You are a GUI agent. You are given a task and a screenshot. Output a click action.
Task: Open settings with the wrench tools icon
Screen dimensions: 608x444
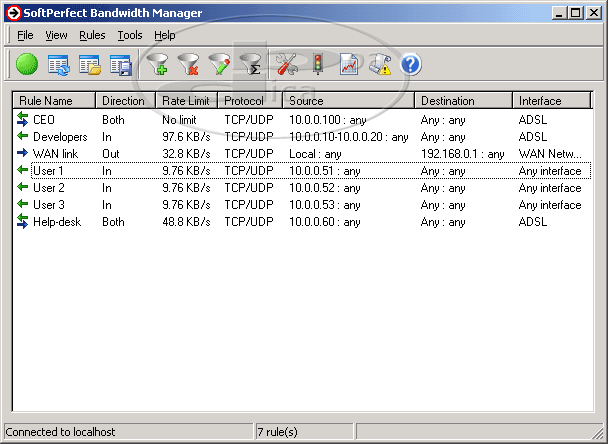coord(286,66)
